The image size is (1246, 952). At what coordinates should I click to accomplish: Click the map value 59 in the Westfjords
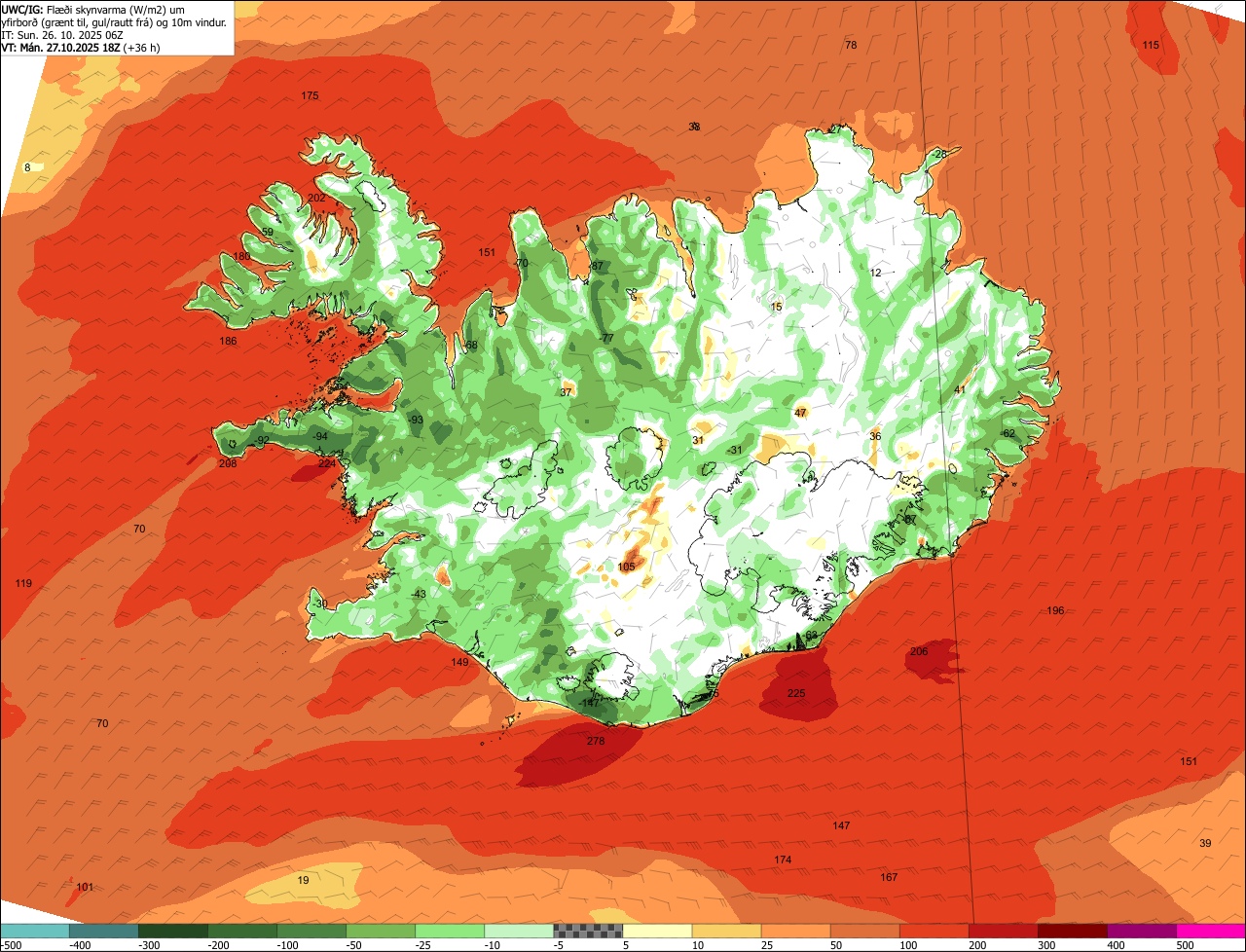click(268, 232)
